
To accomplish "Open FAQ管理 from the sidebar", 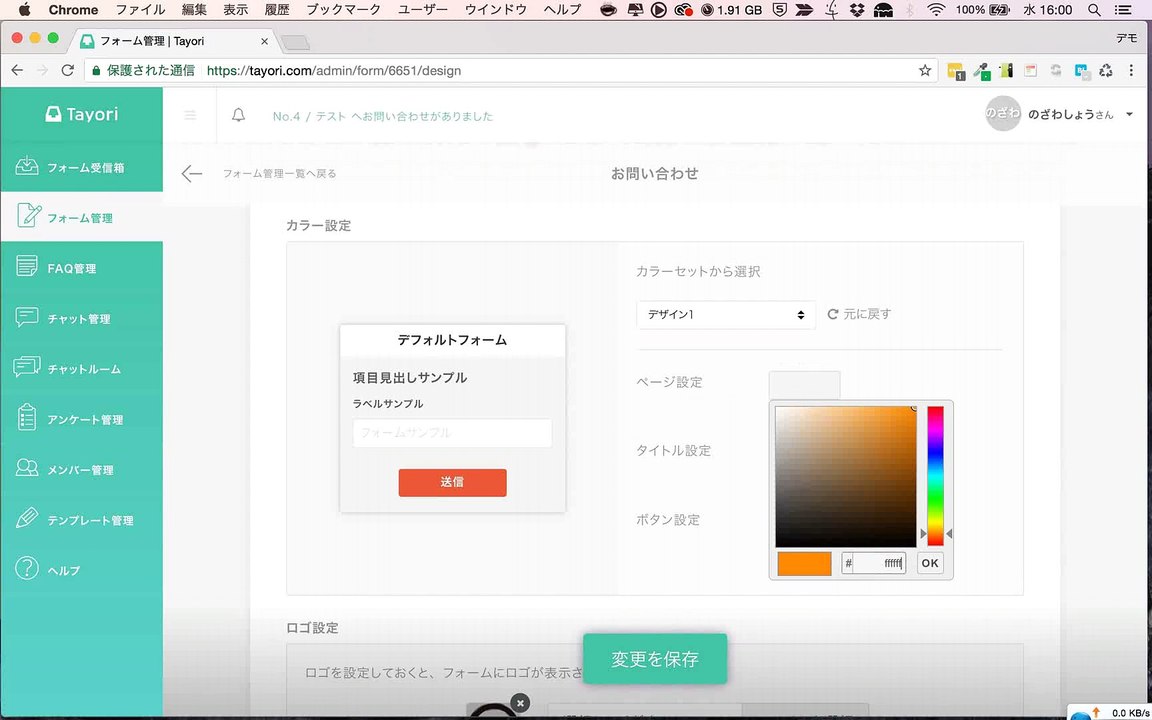I will [x=81, y=268].
